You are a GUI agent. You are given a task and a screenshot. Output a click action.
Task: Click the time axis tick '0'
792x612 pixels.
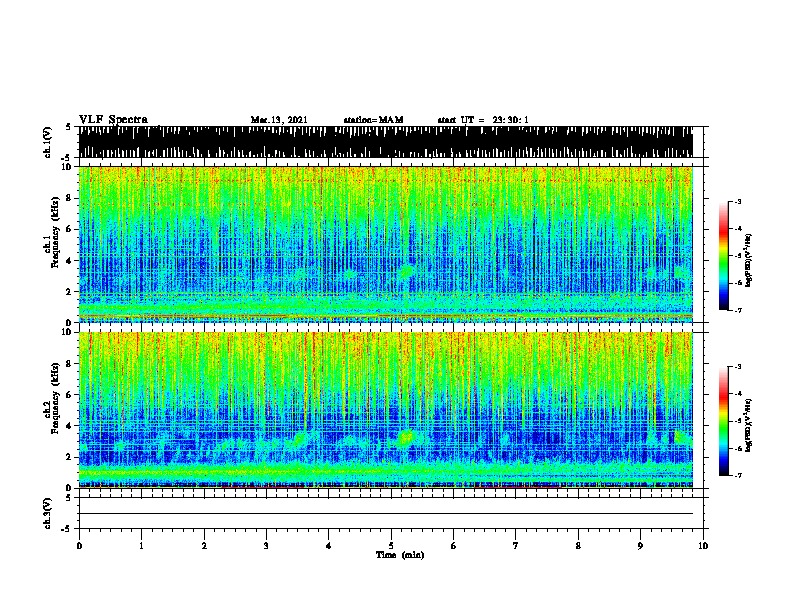tap(79, 546)
